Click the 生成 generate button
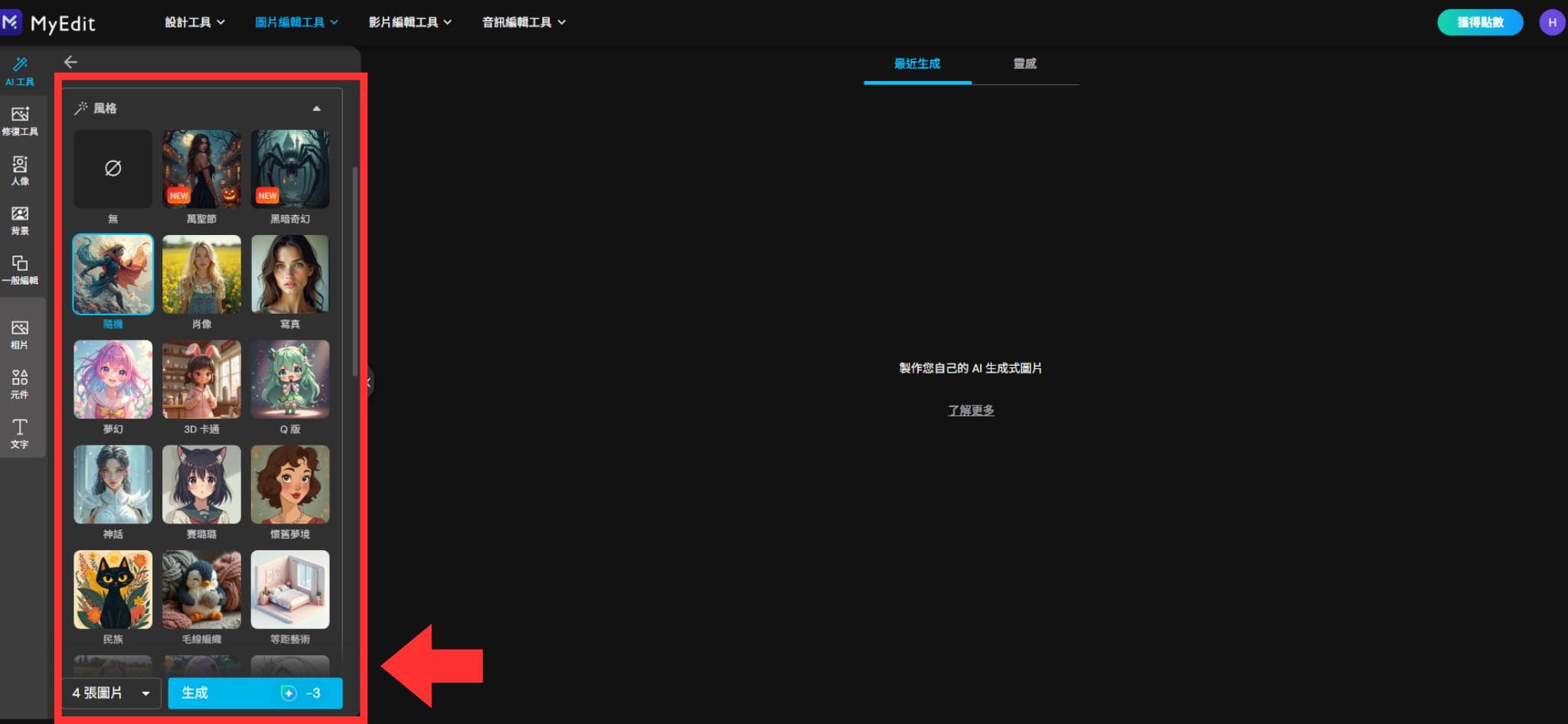 pyautogui.click(x=255, y=693)
